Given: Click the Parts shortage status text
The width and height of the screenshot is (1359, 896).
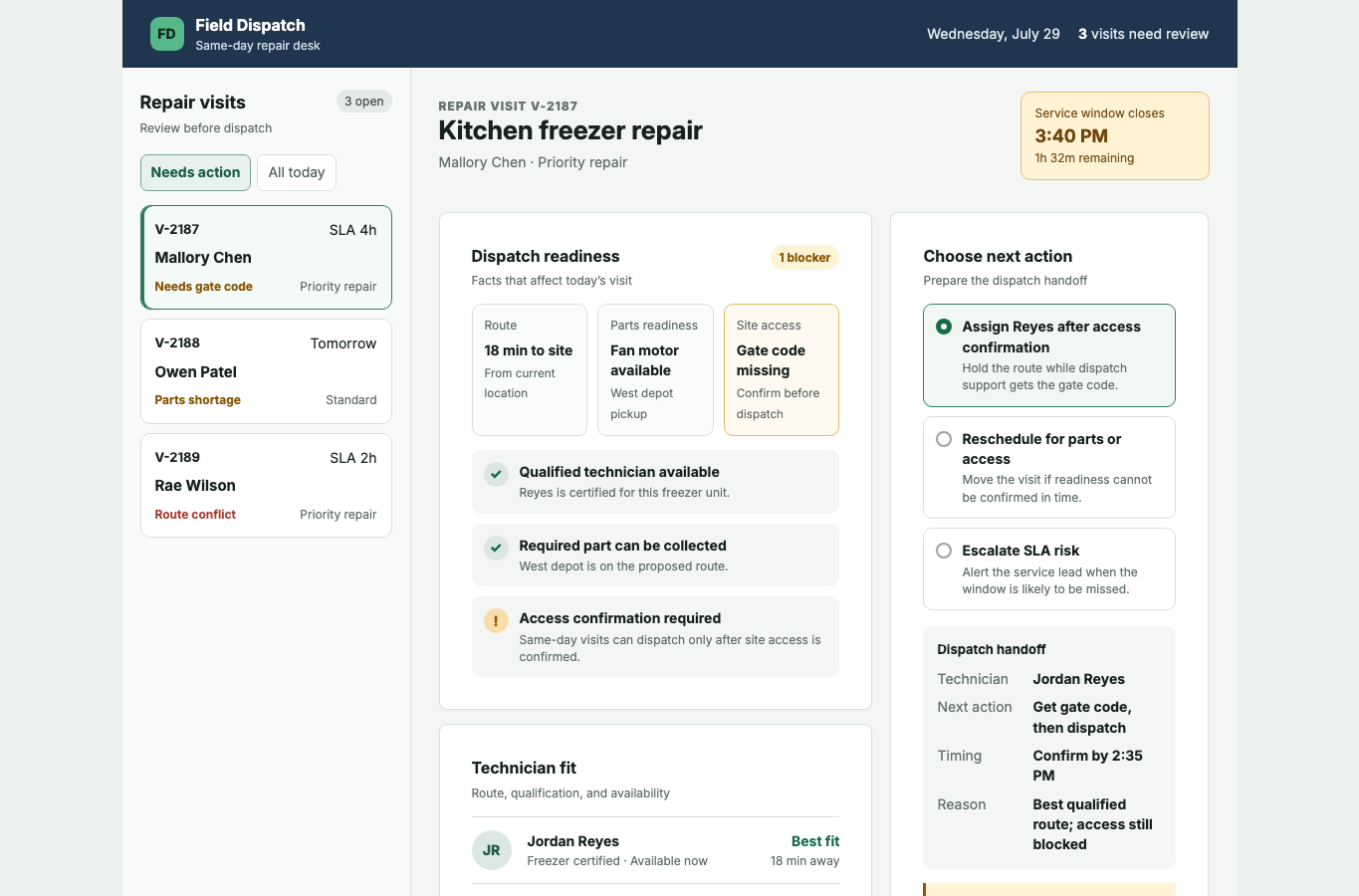Looking at the screenshot, I should point(197,400).
